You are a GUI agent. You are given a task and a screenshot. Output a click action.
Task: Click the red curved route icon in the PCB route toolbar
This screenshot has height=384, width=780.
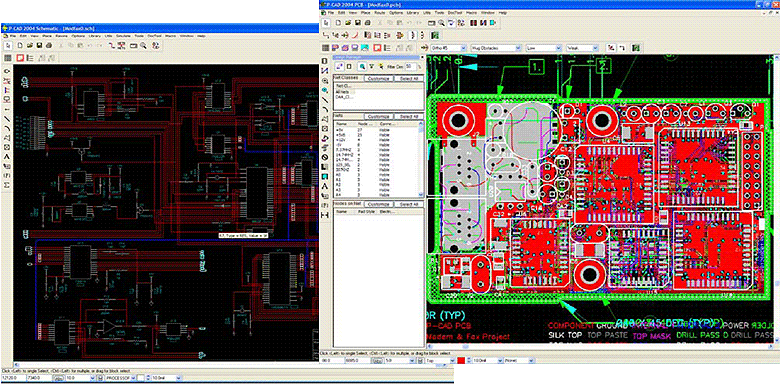pyautogui.click(x=355, y=35)
